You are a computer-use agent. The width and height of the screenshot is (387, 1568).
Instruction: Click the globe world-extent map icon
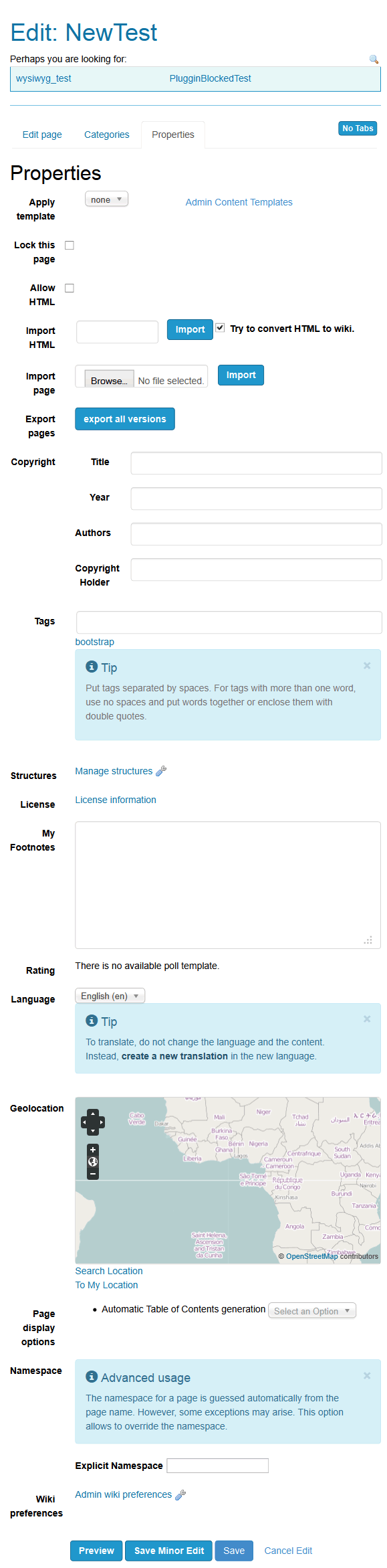coord(93,1162)
